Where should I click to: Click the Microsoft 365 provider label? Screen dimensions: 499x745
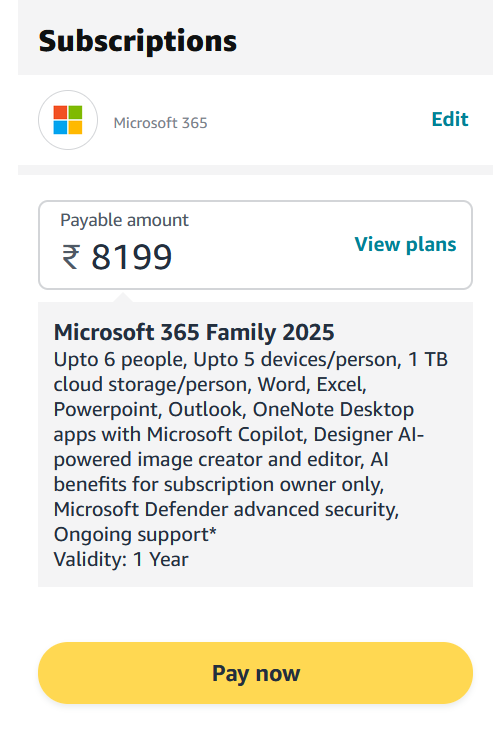pyautogui.click(x=161, y=123)
